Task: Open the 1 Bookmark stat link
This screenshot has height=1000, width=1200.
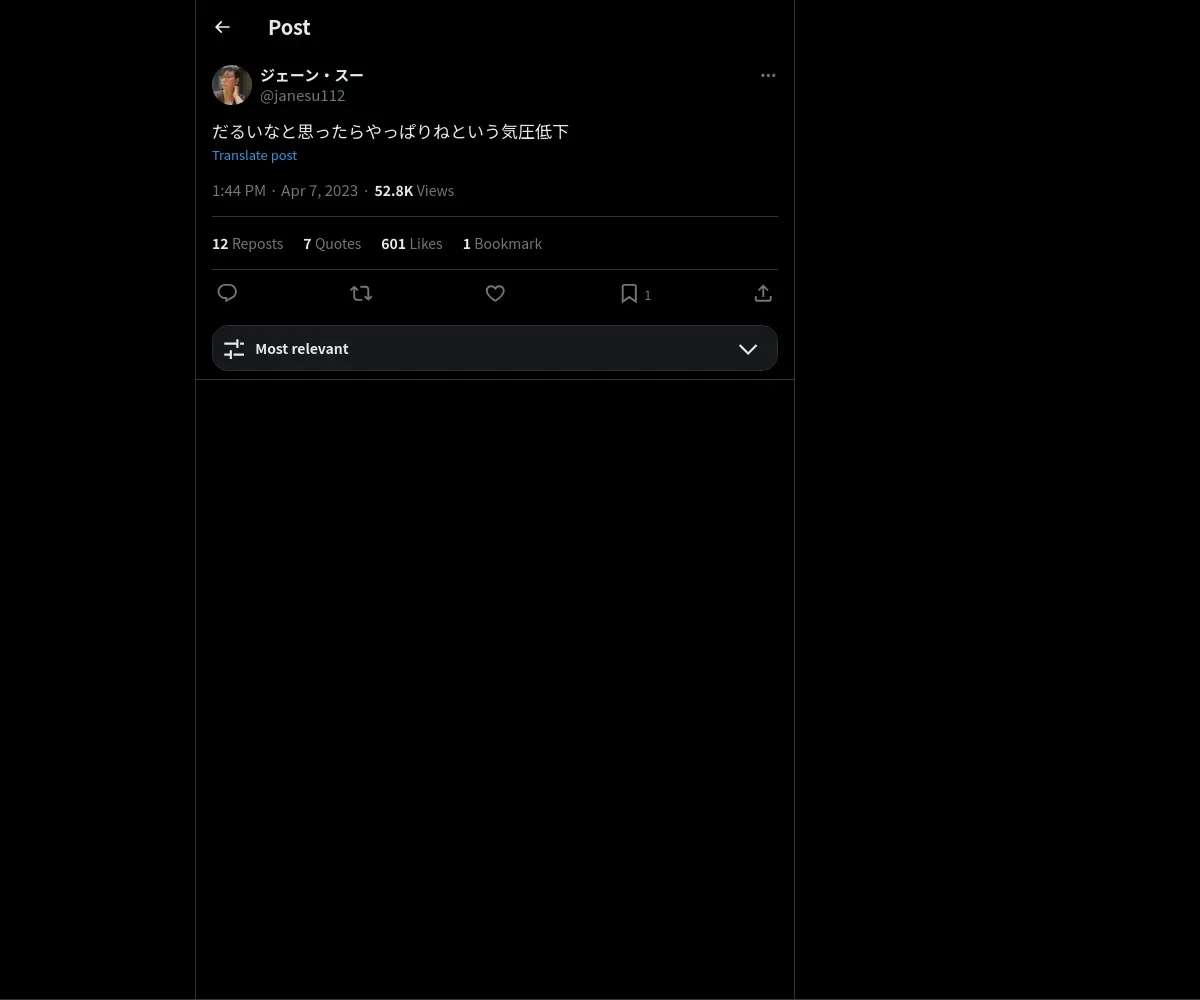Action: [x=502, y=243]
